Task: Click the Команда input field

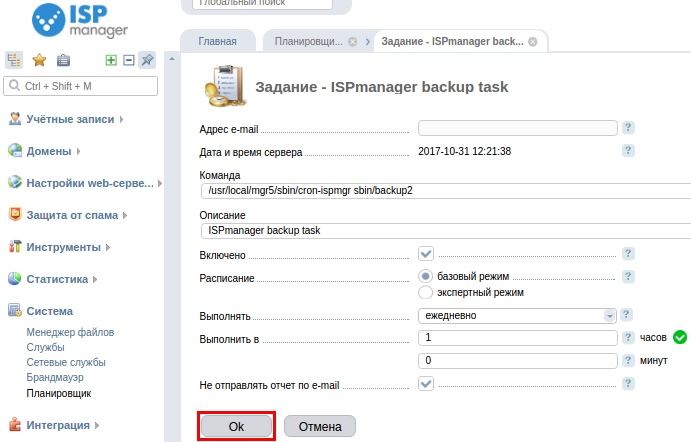Action: point(446,191)
